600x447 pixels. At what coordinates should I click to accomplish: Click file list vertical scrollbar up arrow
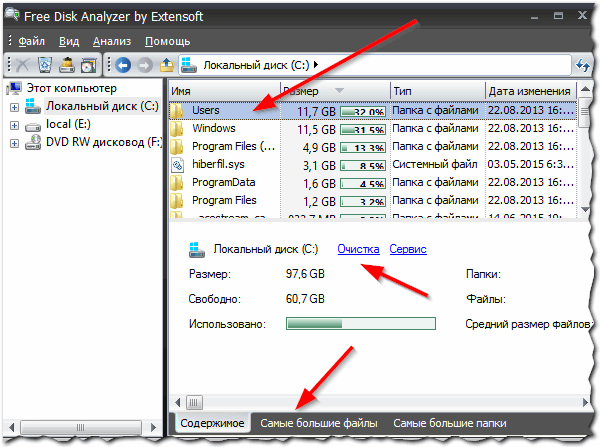[585, 90]
